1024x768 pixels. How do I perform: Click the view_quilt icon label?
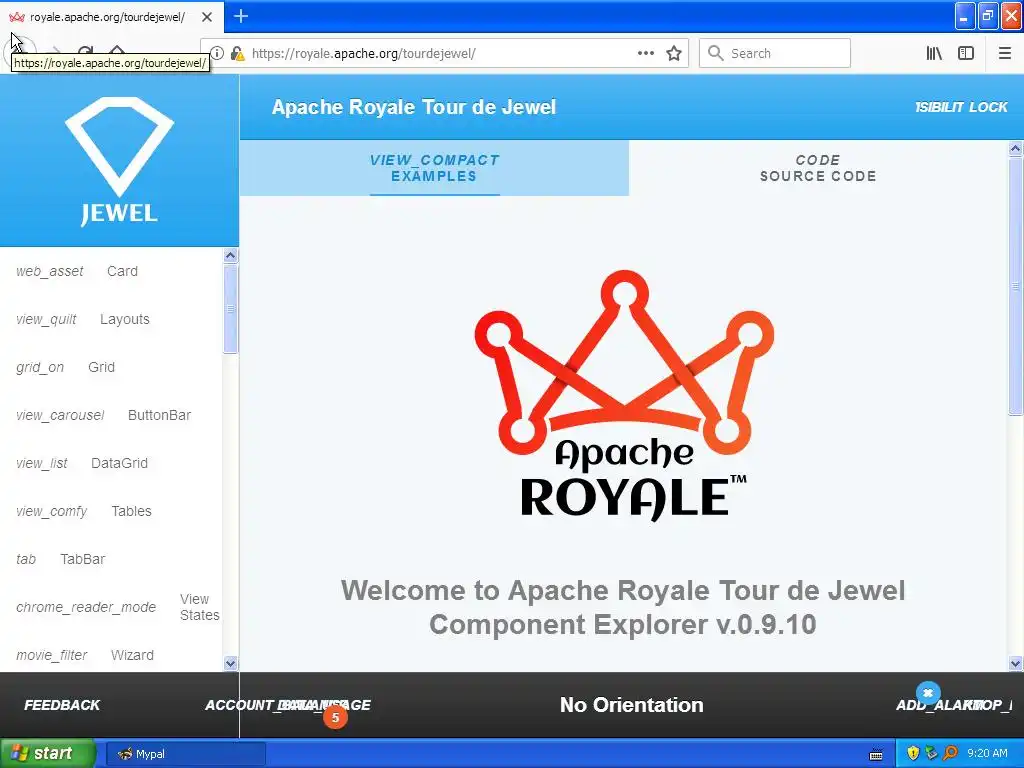pos(46,319)
